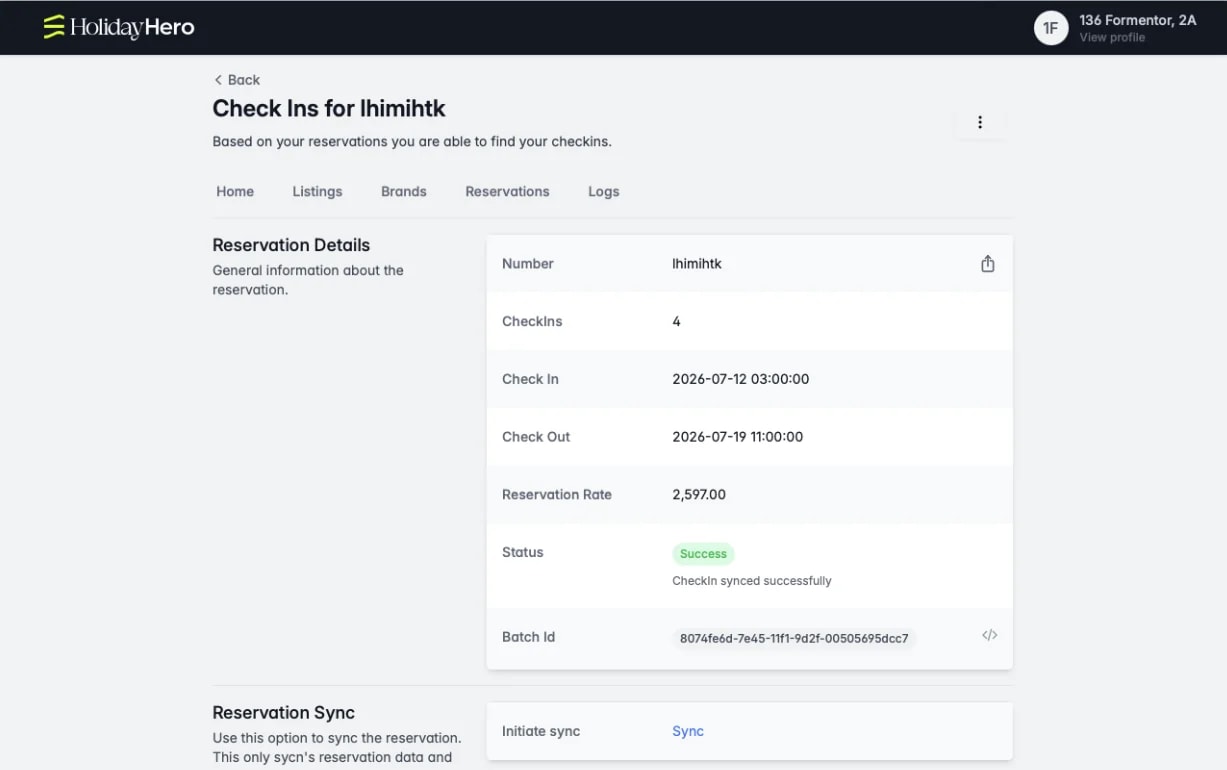
Task: Click the Batch Id label
Action: [x=528, y=637]
